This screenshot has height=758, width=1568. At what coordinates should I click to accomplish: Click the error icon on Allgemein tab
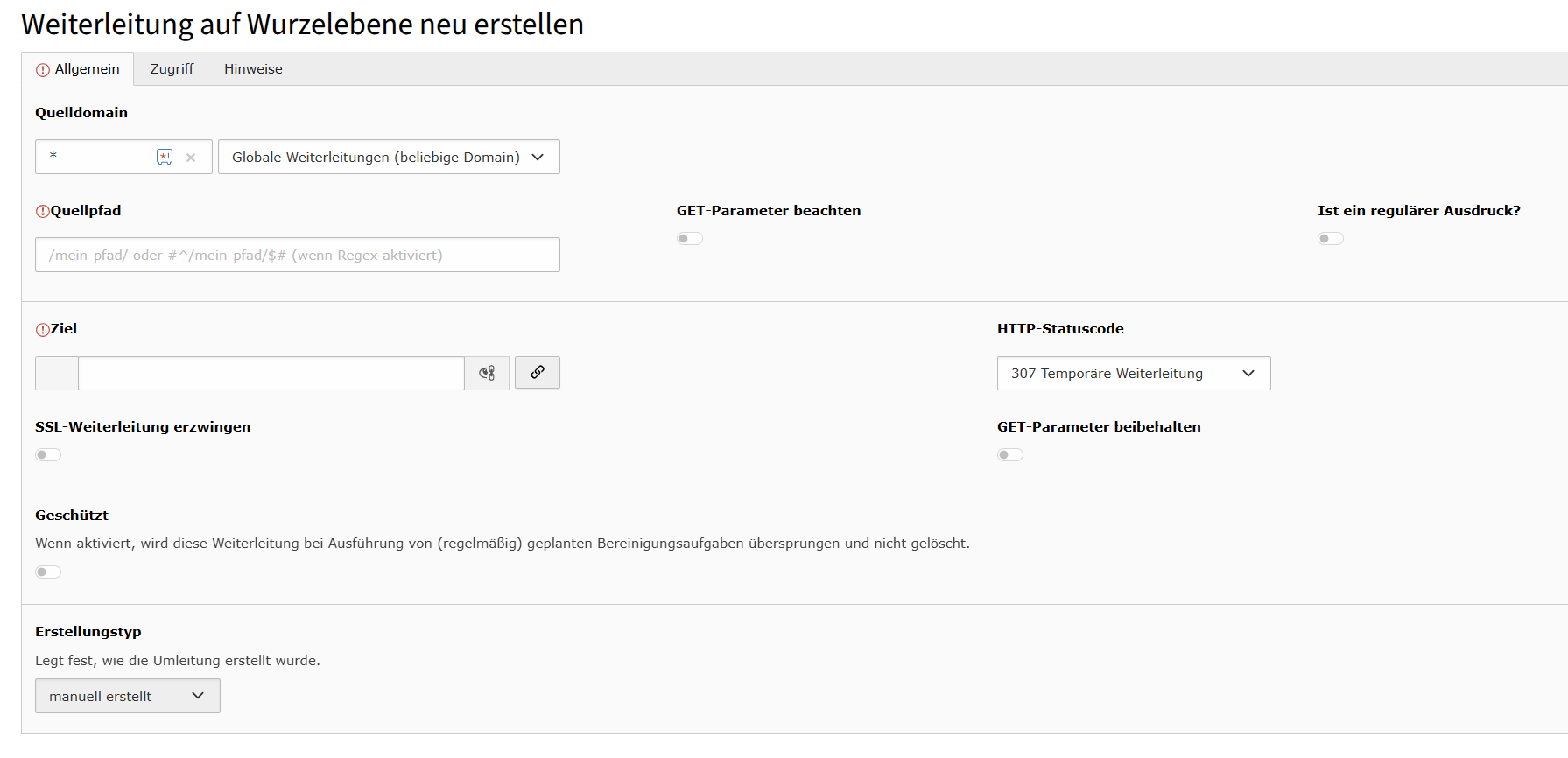(43, 70)
